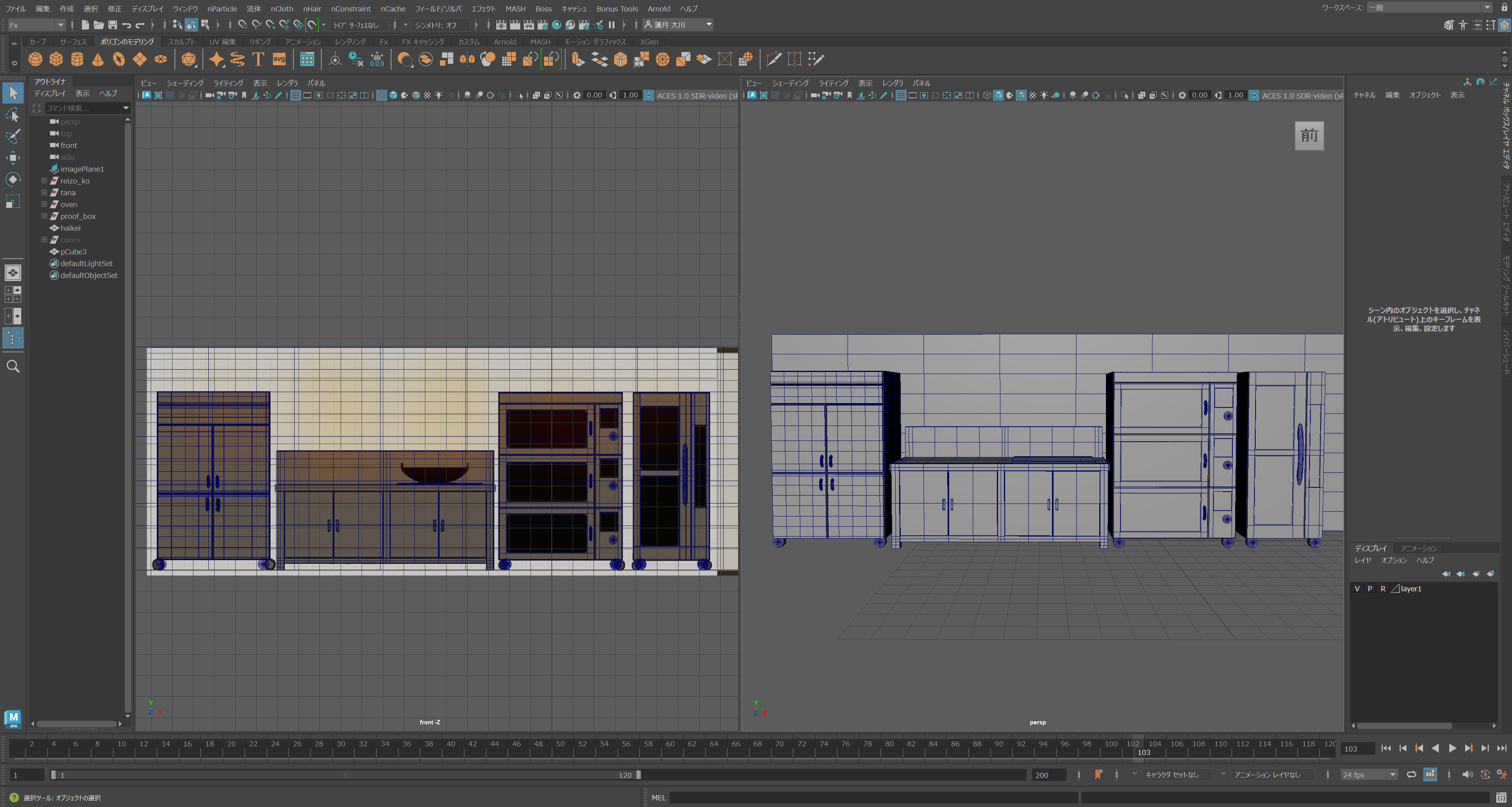The image size is (1512, 807).
Task: Expand the reizo_ko group node
Action: (x=44, y=181)
